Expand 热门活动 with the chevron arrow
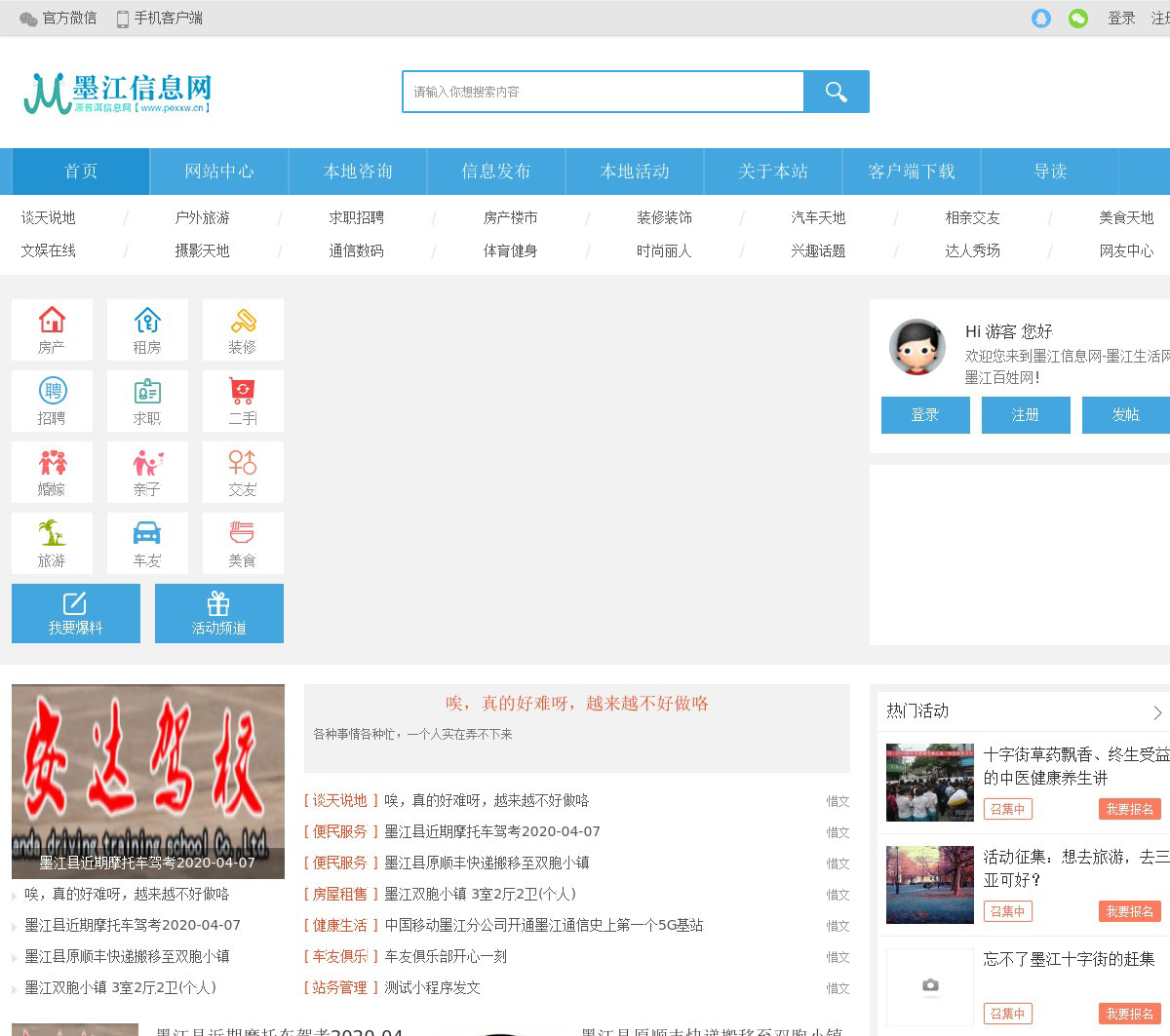The width and height of the screenshot is (1170, 1036). coord(1157,712)
